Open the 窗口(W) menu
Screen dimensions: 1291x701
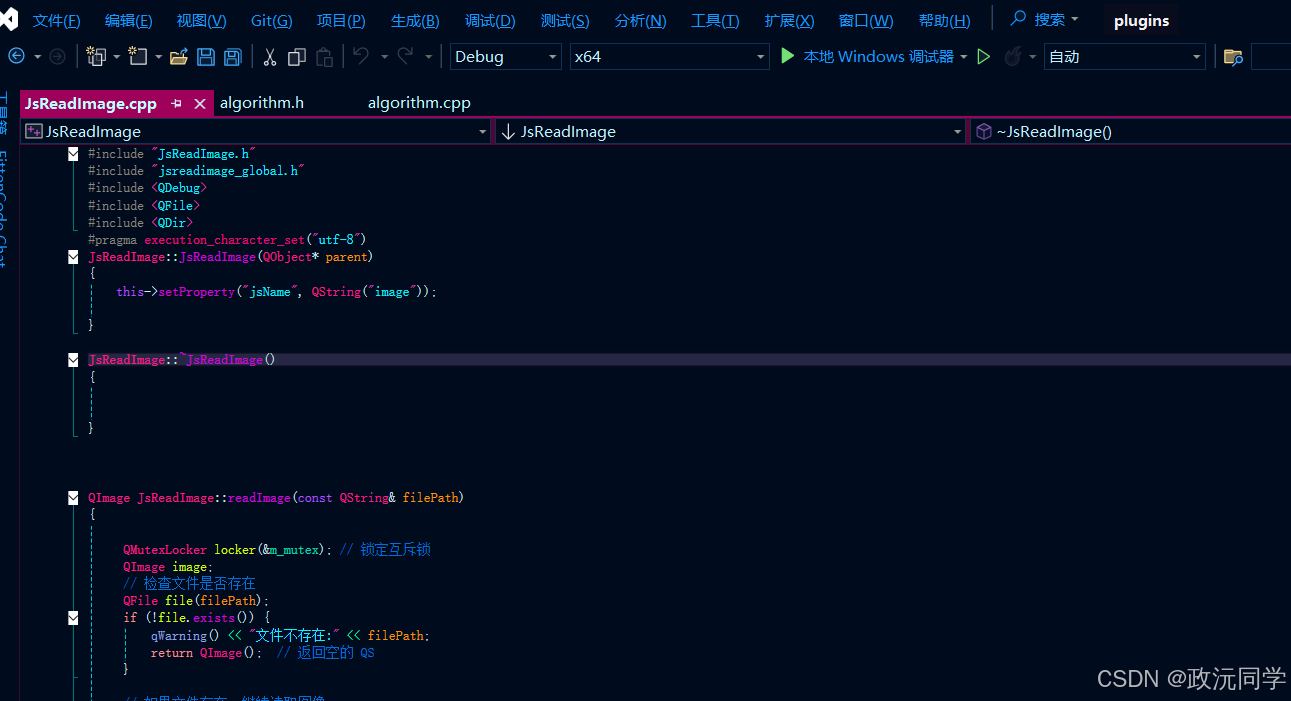[x=866, y=21]
